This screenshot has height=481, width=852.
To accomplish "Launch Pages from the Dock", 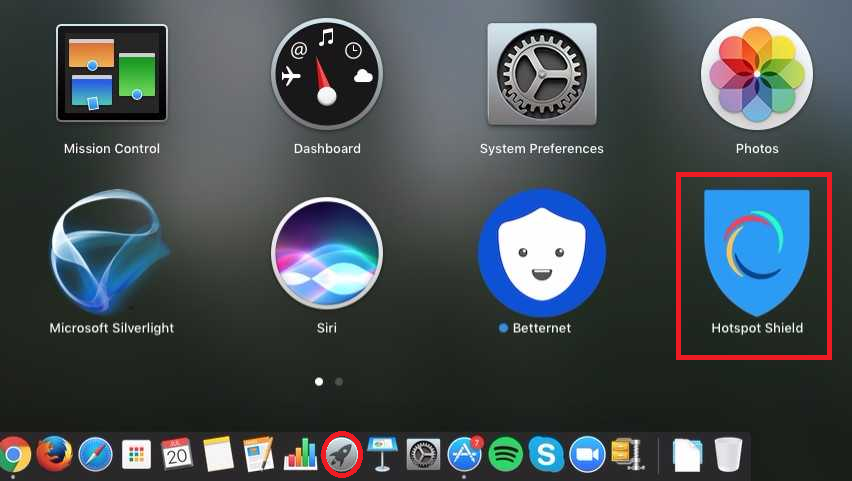I will coord(259,454).
